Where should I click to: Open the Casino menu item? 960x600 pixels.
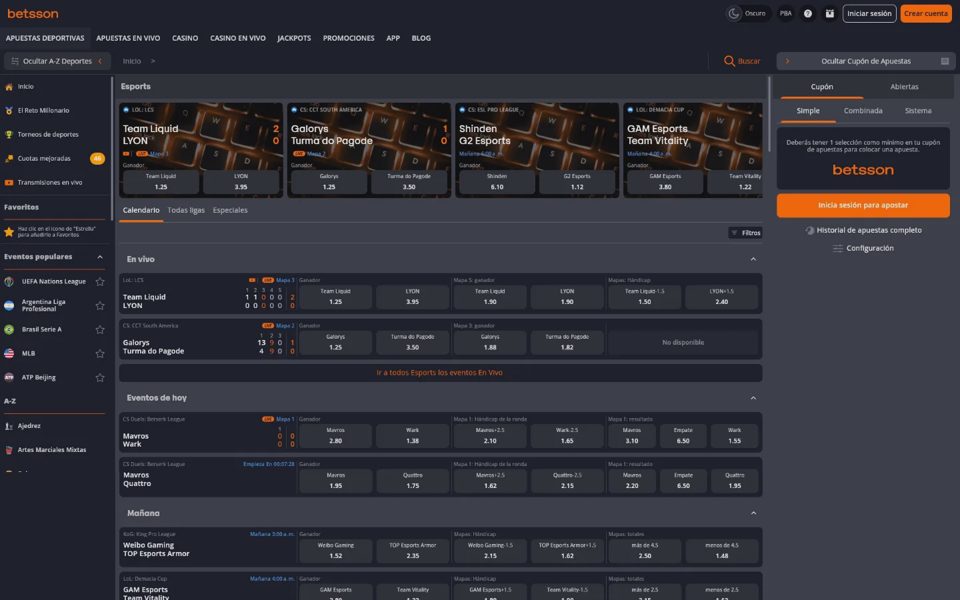[x=185, y=38]
